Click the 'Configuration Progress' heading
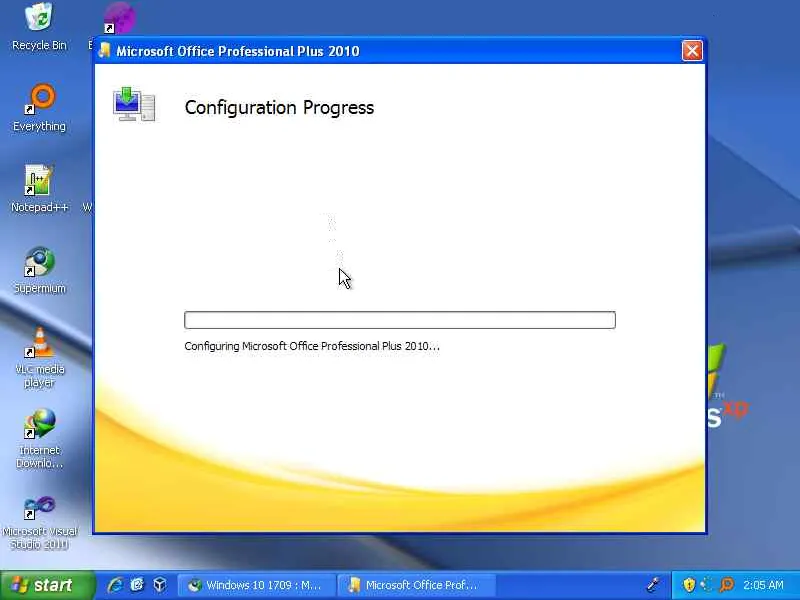Viewport: 800px width, 600px height. click(279, 108)
